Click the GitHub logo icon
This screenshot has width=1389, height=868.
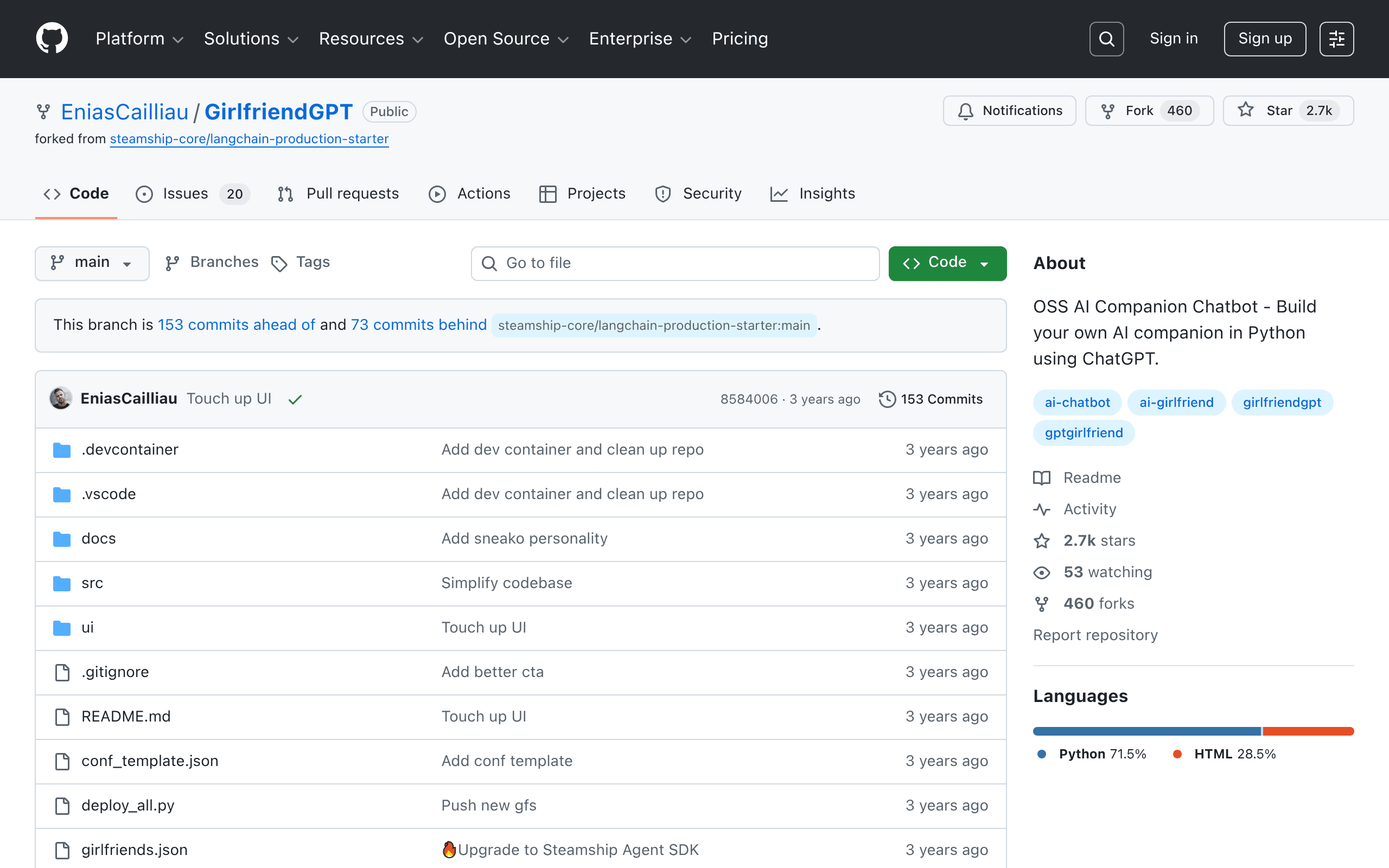coord(52,39)
